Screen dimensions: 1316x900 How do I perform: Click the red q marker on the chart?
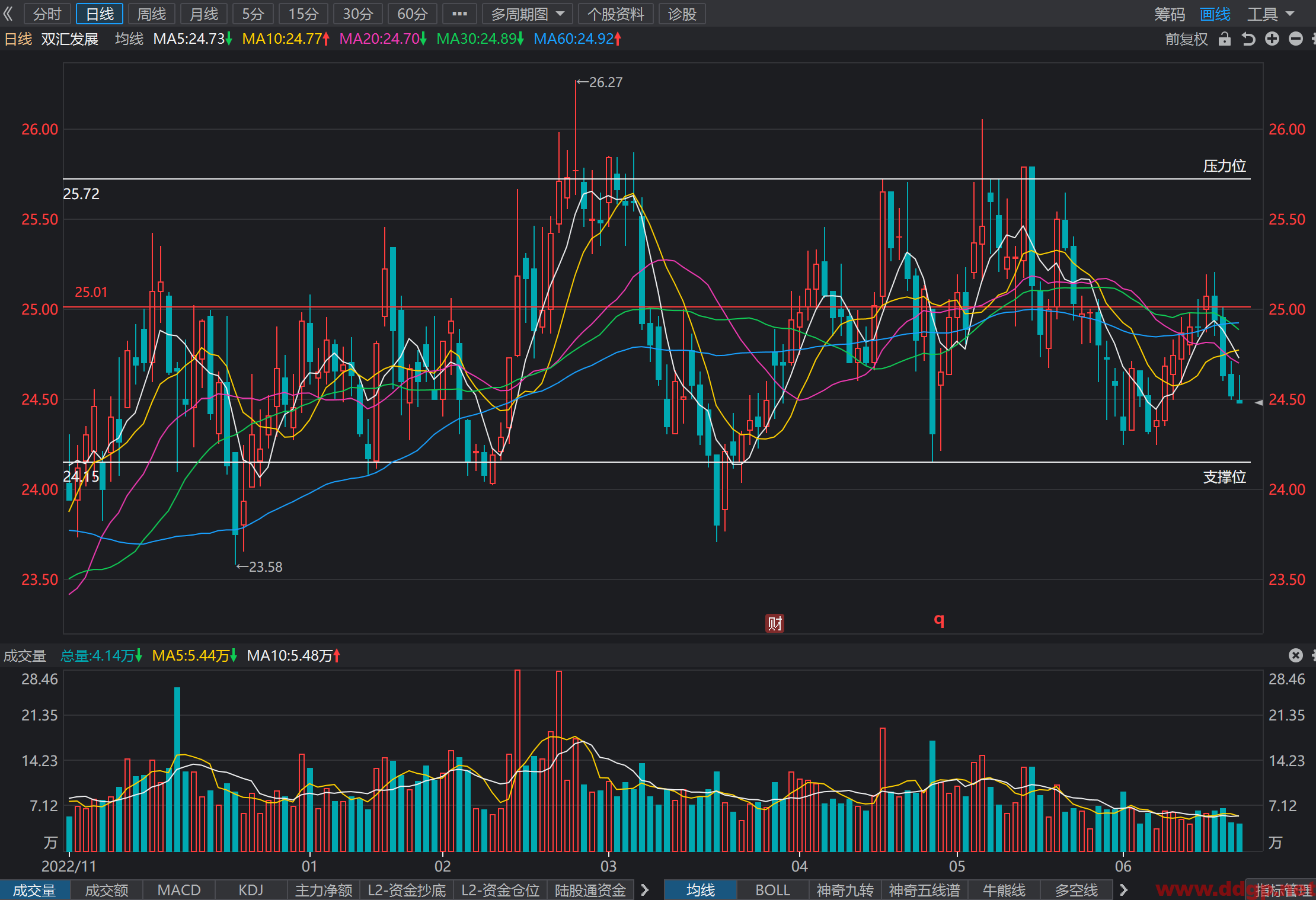click(x=939, y=620)
